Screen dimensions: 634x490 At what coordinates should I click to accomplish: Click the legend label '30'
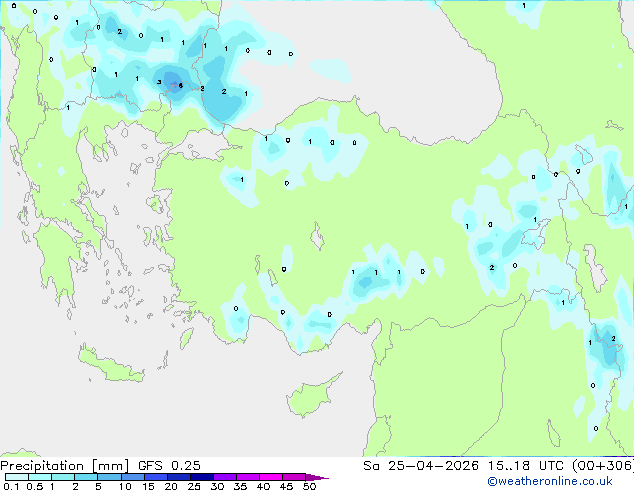(x=217, y=486)
